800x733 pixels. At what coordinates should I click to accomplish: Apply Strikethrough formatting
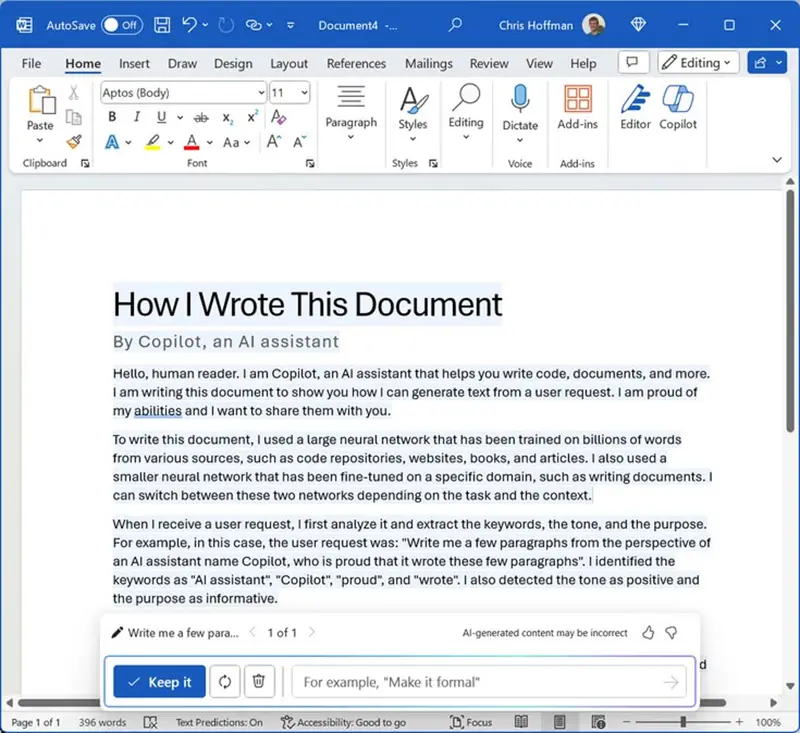pyautogui.click(x=201, y=118)
